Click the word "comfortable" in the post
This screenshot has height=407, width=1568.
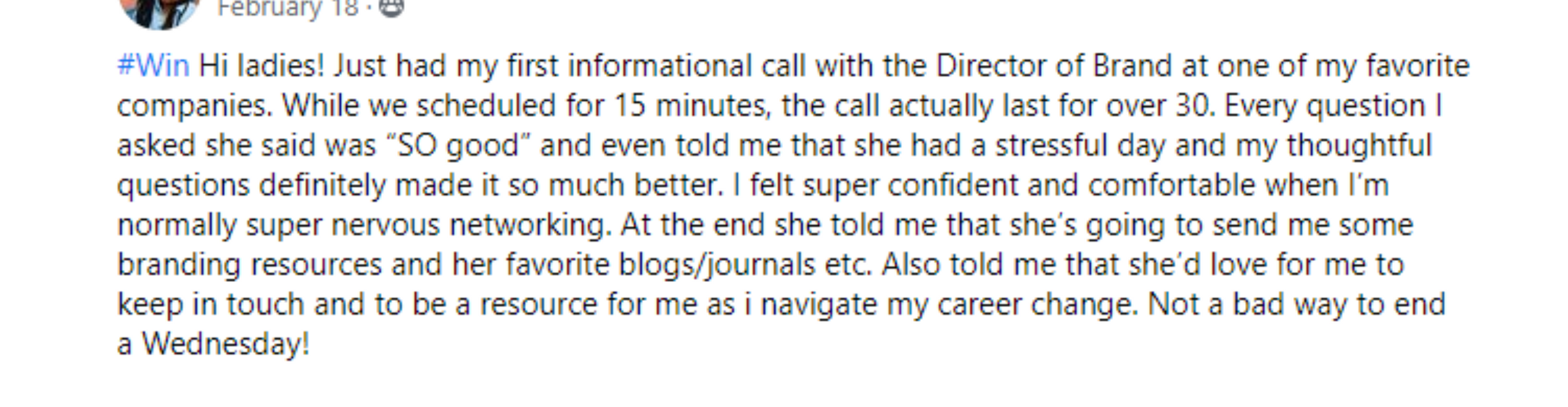coord(1171,185)
